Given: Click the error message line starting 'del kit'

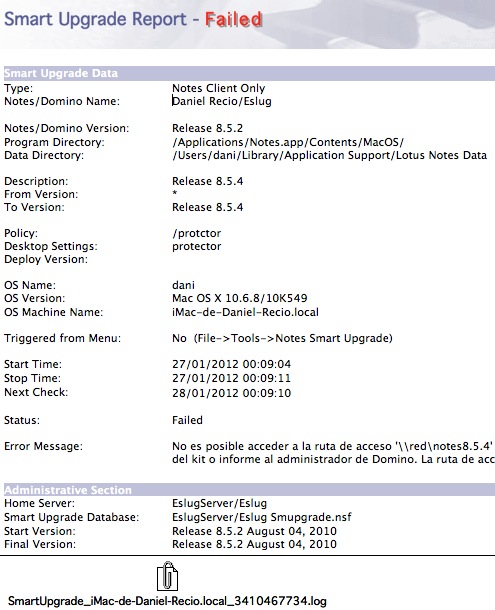Looking at the screenshot, I should click(x=333, y=459).
